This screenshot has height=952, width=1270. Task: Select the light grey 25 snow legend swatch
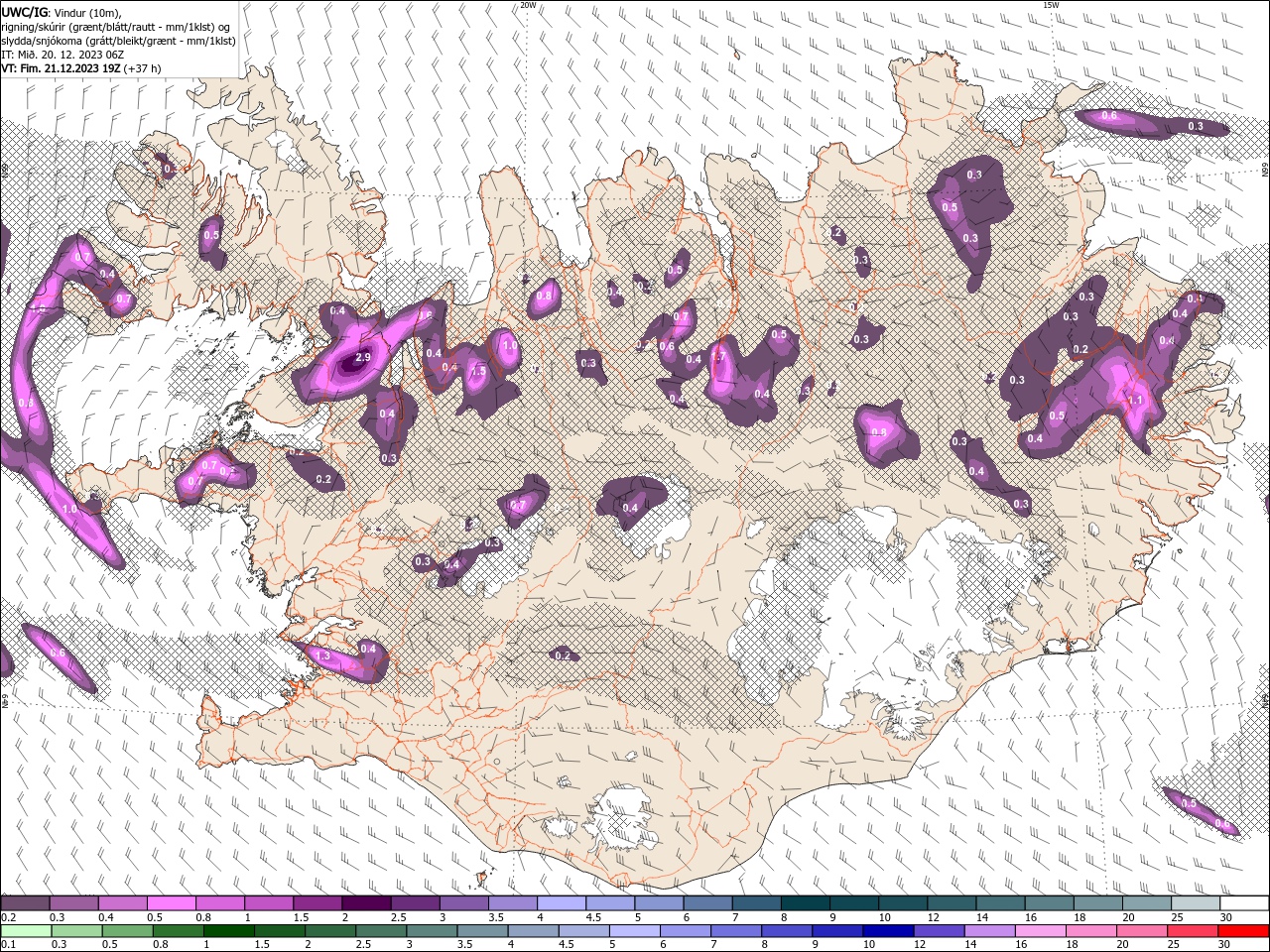(1196, 902)
